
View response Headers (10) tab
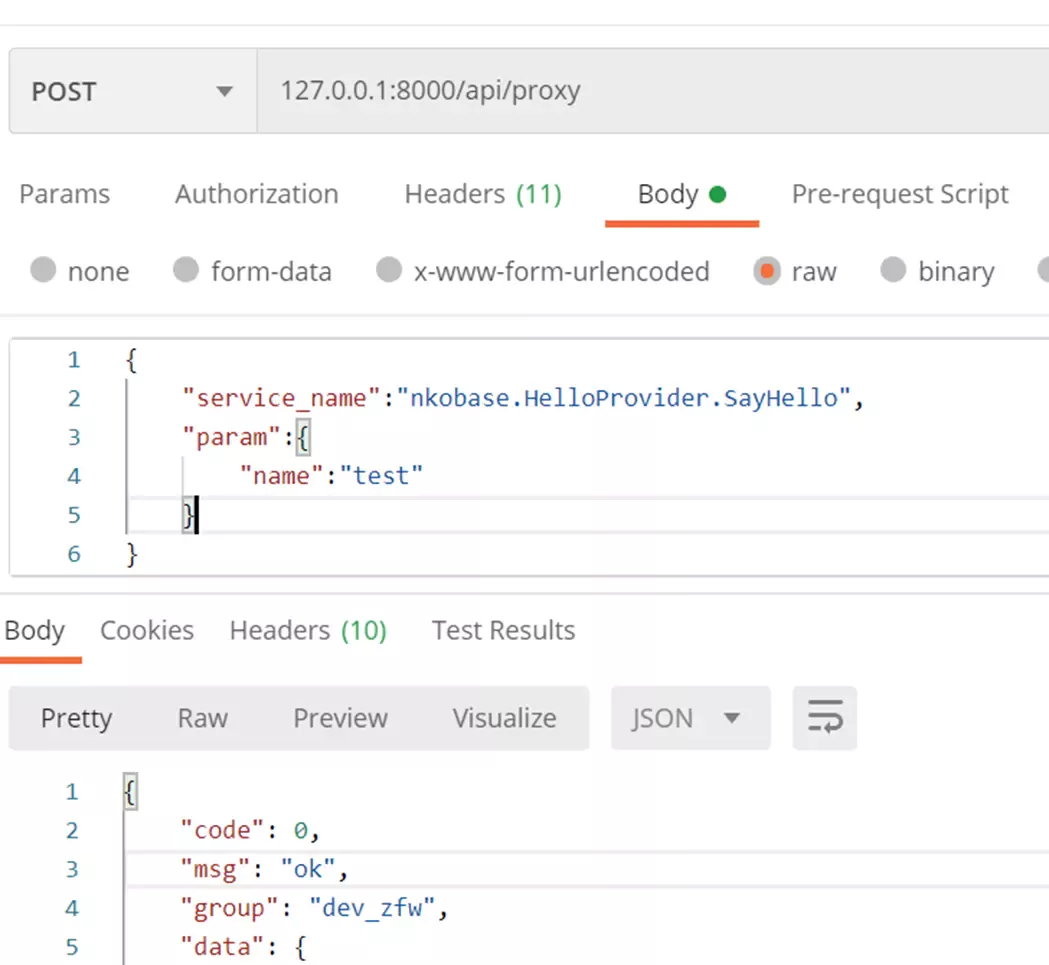tap(308, 630)
